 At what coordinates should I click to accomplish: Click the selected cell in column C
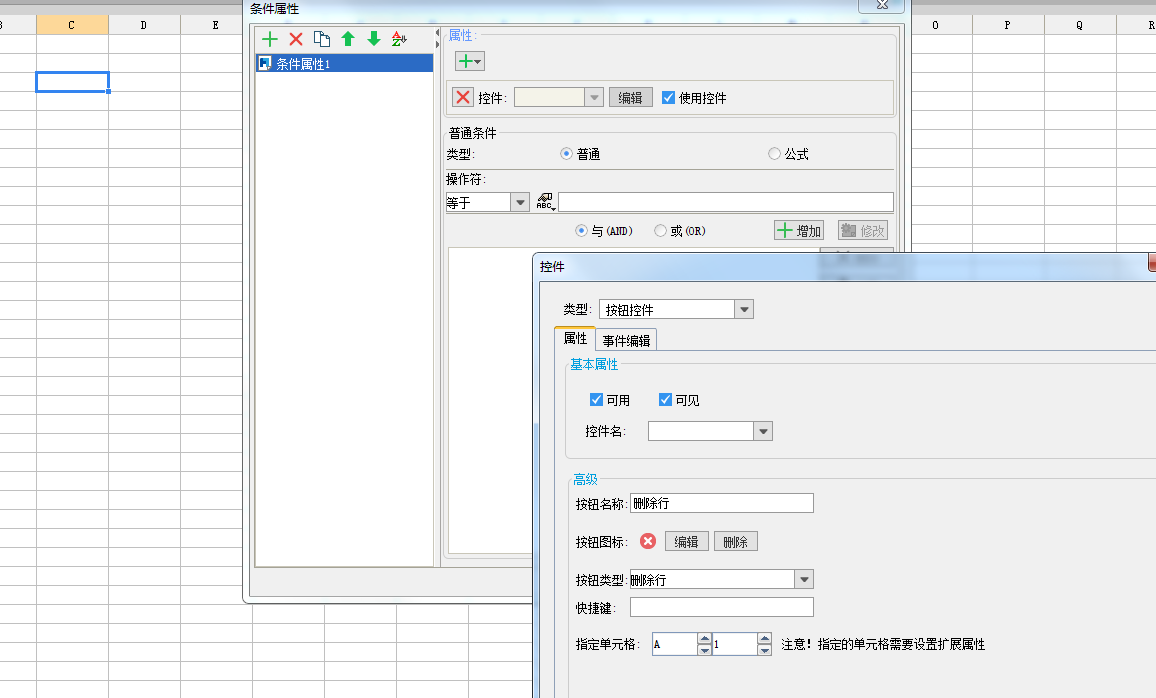tap(72, 82)
